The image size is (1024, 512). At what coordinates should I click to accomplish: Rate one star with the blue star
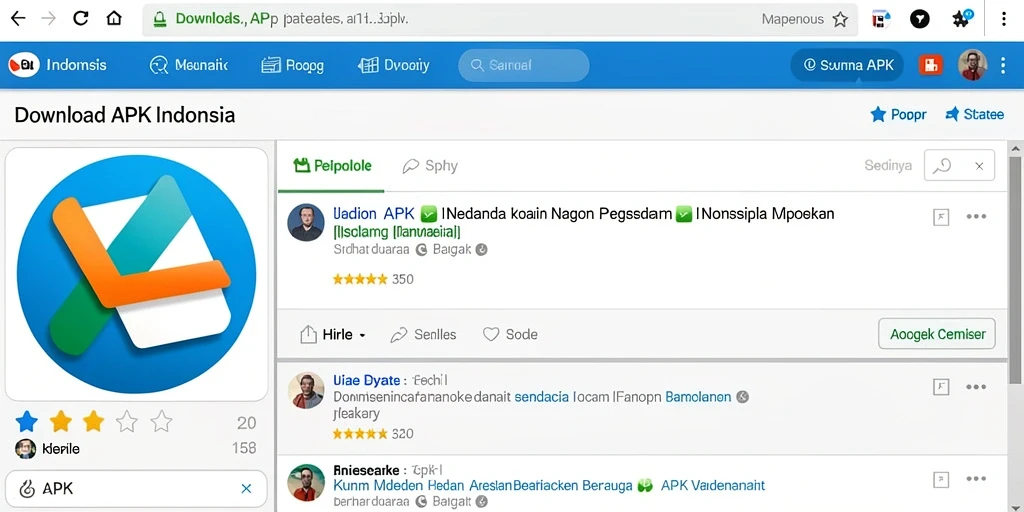(x=27, y=422)
